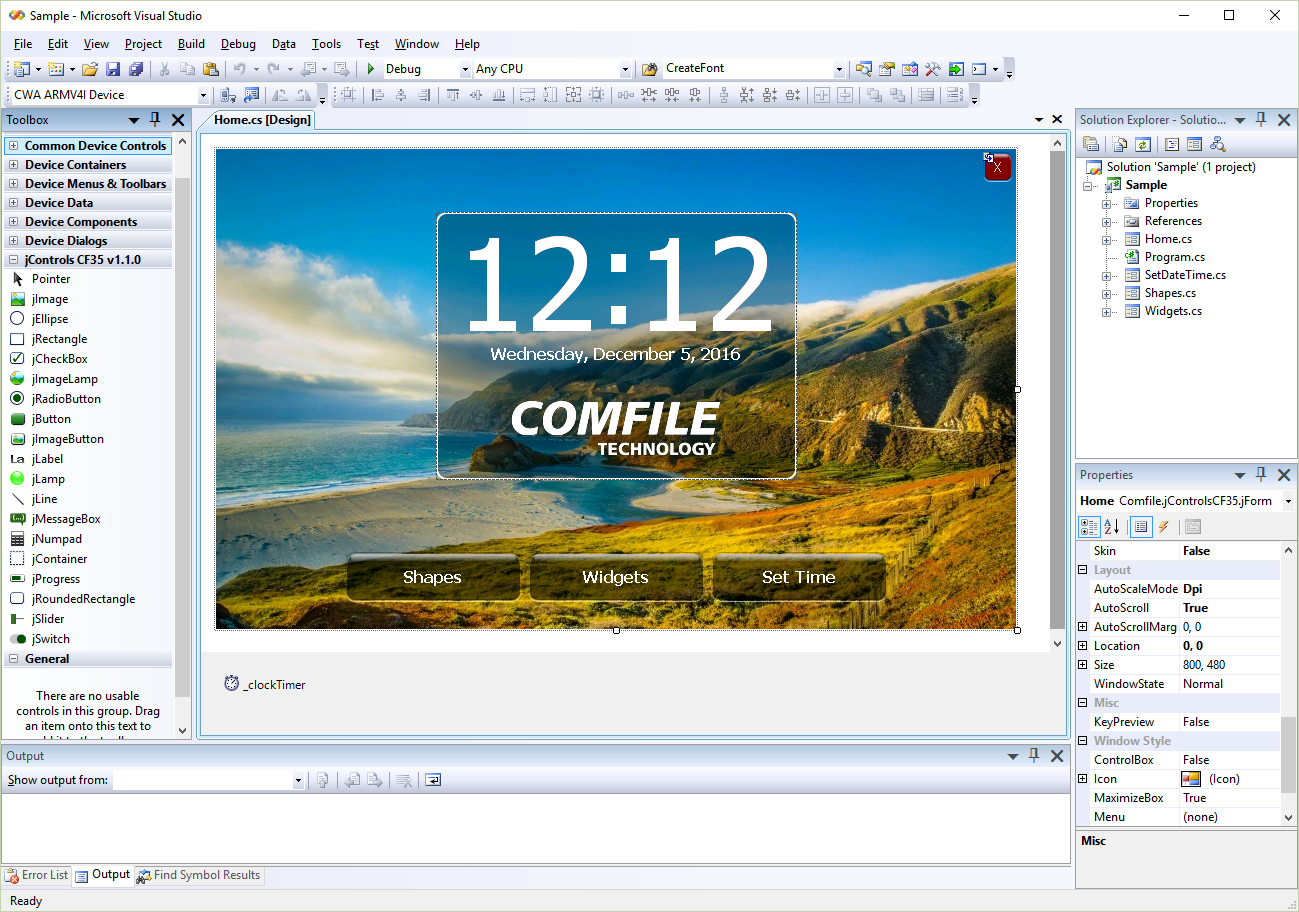Show property events via lightning bolt icon

pos(1164,527)
